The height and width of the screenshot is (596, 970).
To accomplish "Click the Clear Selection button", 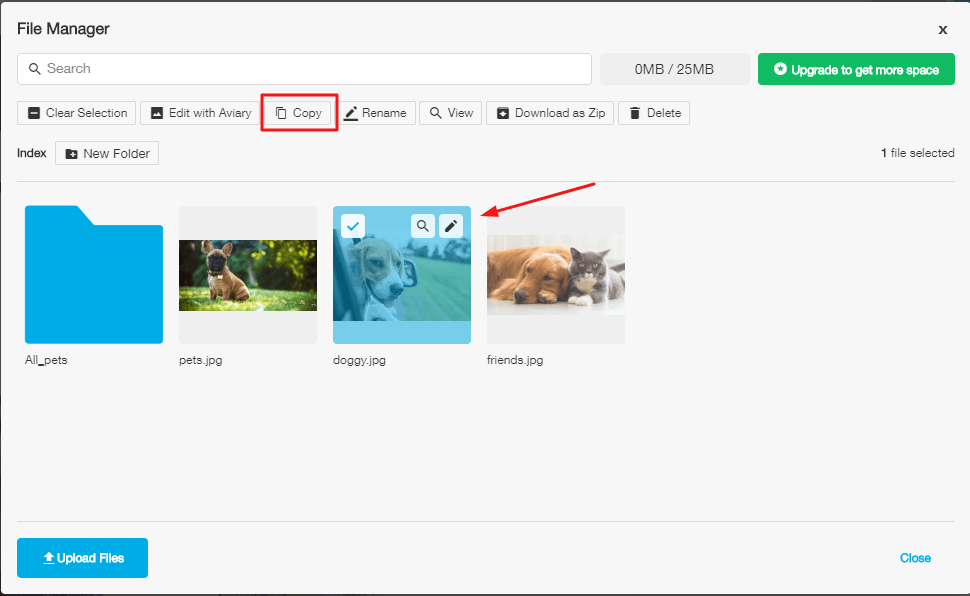I will (77, 113).
